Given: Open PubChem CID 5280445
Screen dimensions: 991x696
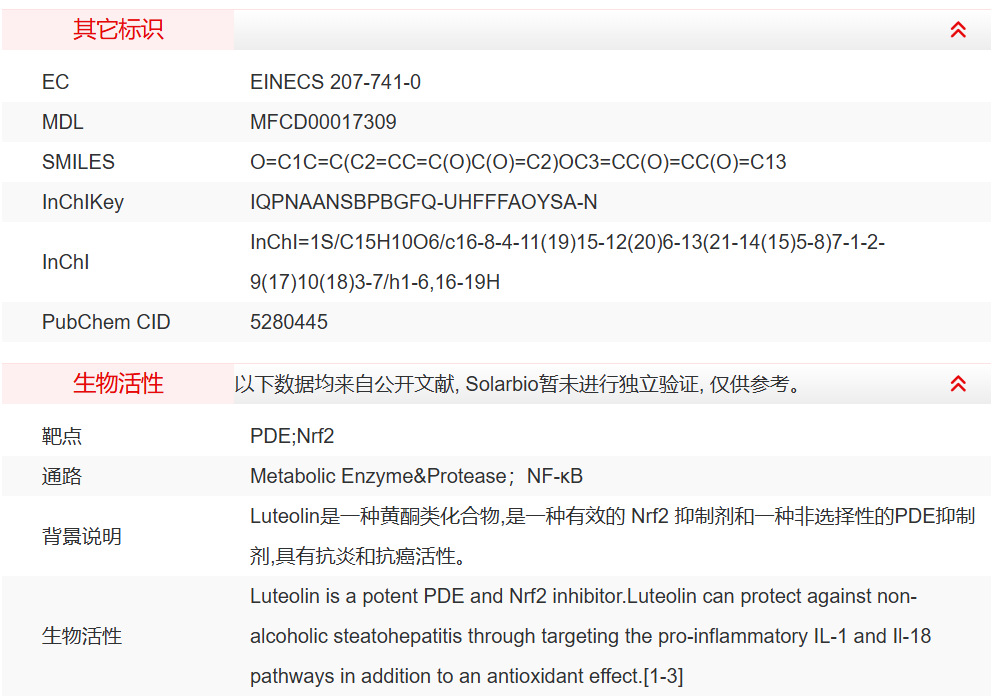Looking at the screenshot, I should coord(289,322).
